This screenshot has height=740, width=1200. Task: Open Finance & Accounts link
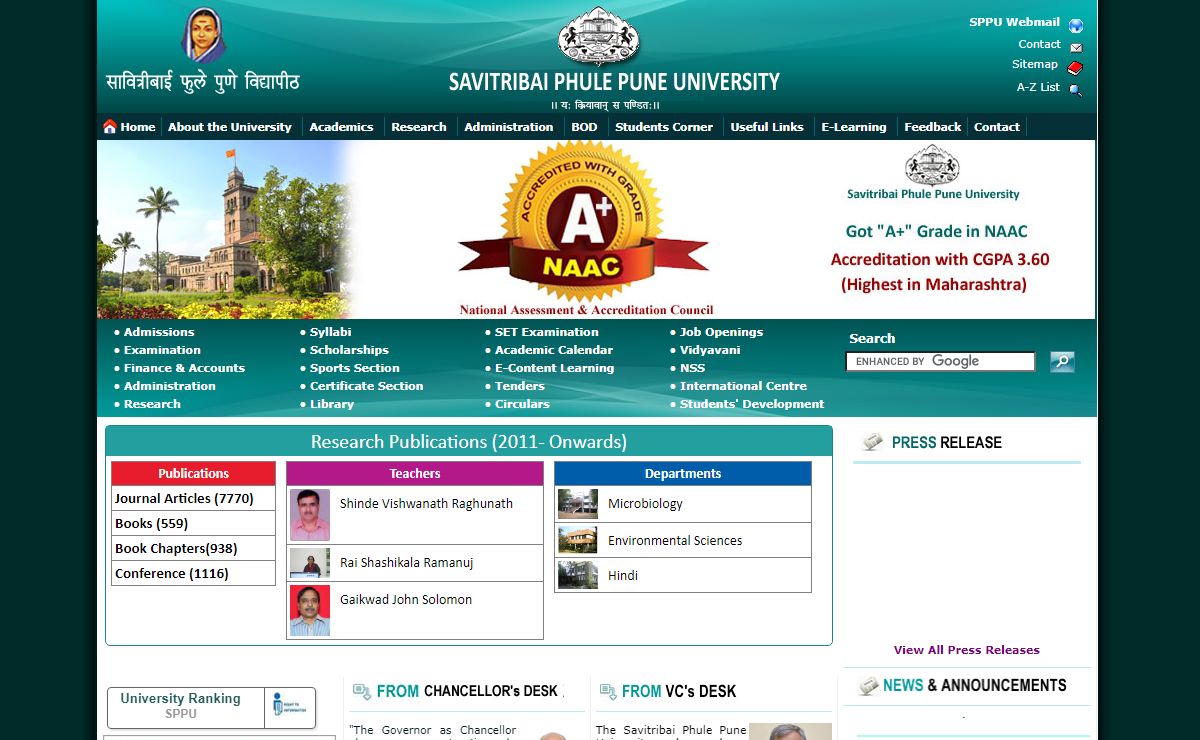184,368
